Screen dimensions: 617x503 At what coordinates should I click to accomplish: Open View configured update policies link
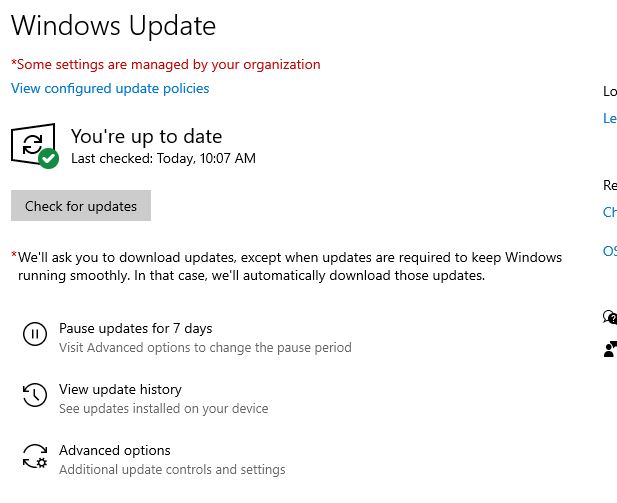pyautogui.click(x=110, y=88)
